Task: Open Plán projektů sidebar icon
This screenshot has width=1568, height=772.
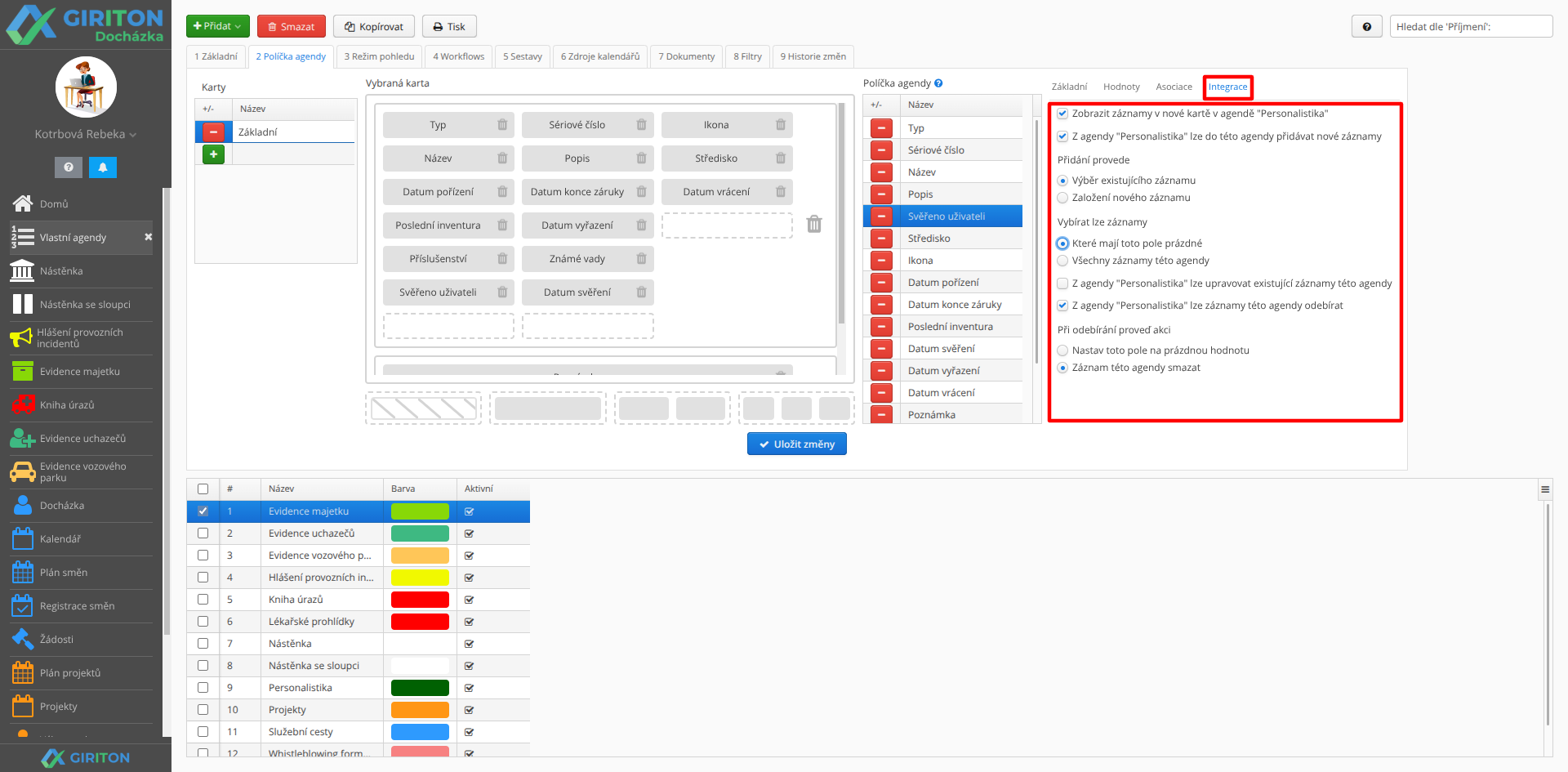Action: point(22,672)
